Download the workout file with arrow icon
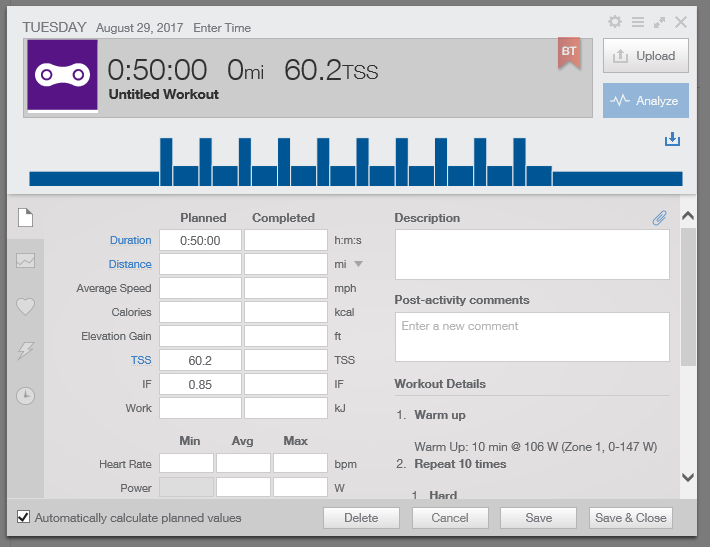This screenshot has width=710, height=547. (x=672, y=139)
